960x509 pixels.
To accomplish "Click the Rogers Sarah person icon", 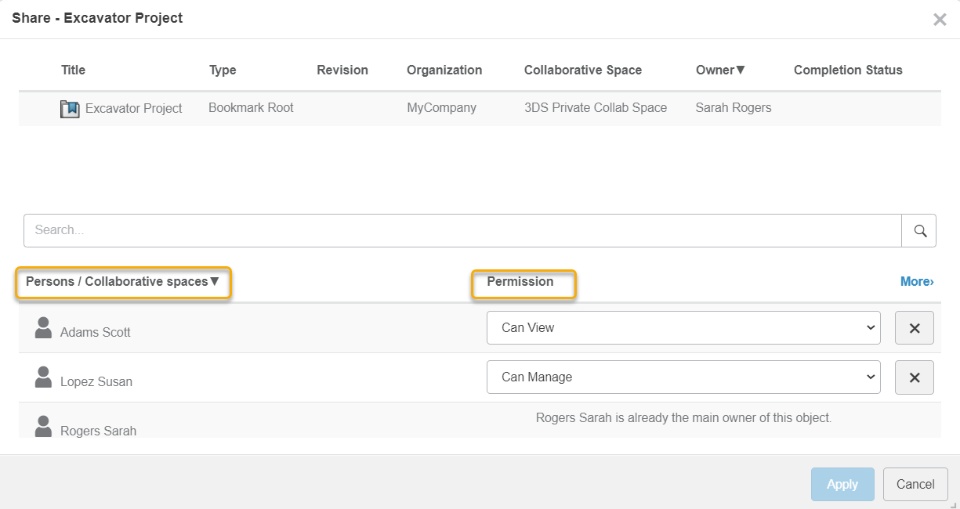I will tap(43, 427).
